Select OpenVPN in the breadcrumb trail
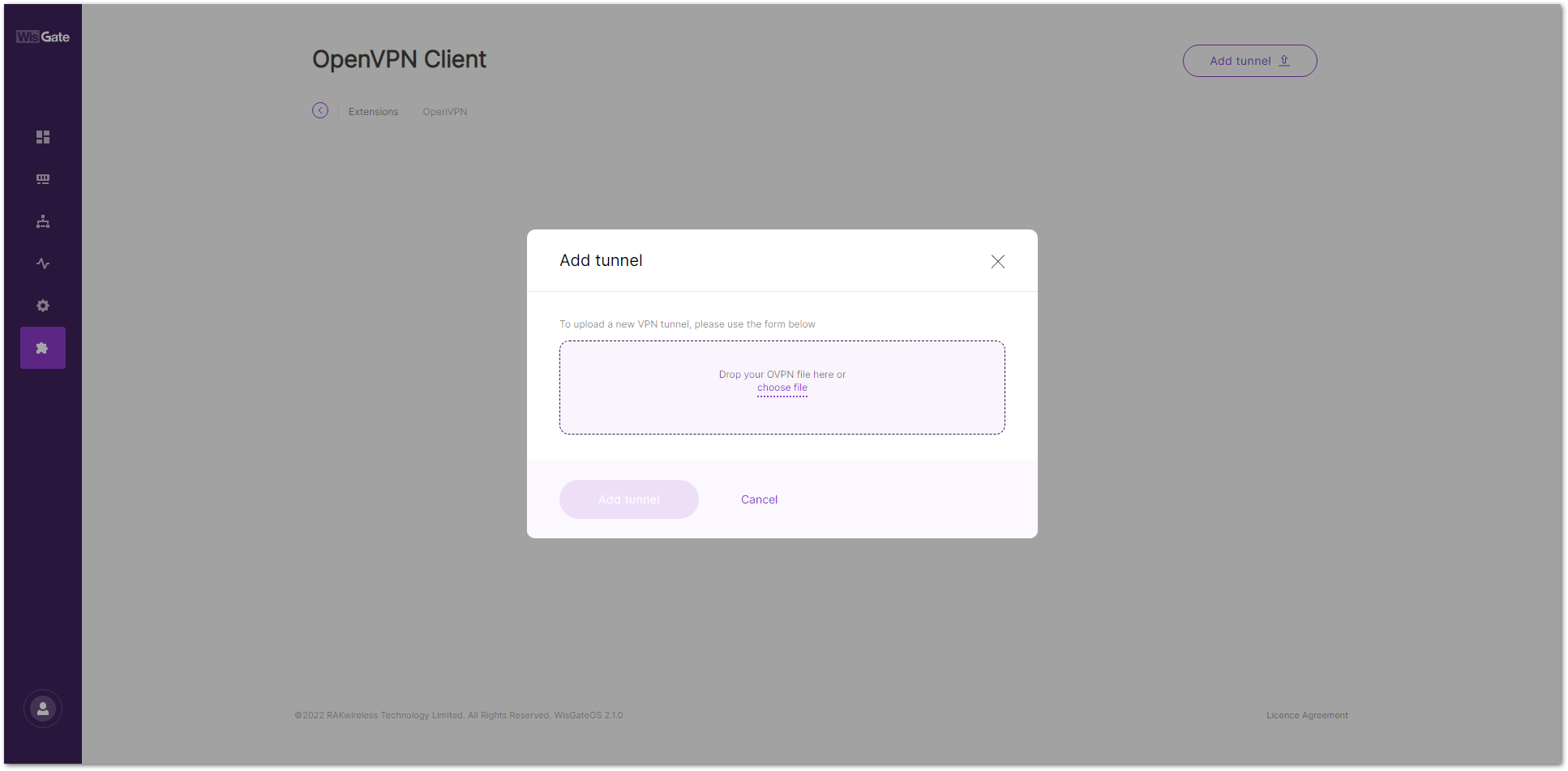 click(x=444, y=111)
